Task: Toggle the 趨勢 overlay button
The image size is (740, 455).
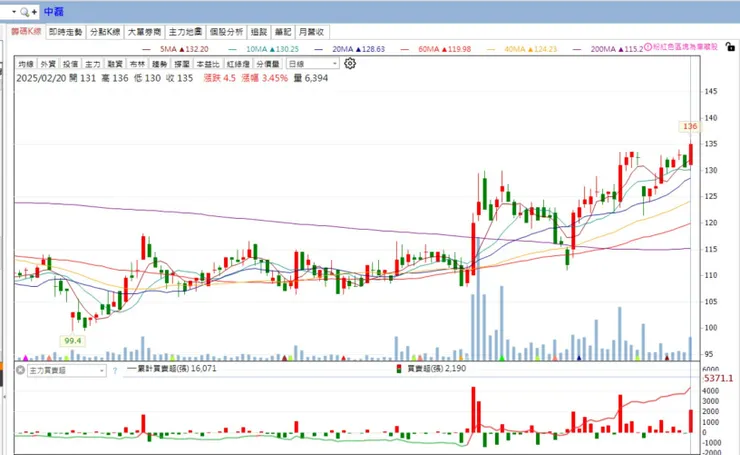Action: 160,64
